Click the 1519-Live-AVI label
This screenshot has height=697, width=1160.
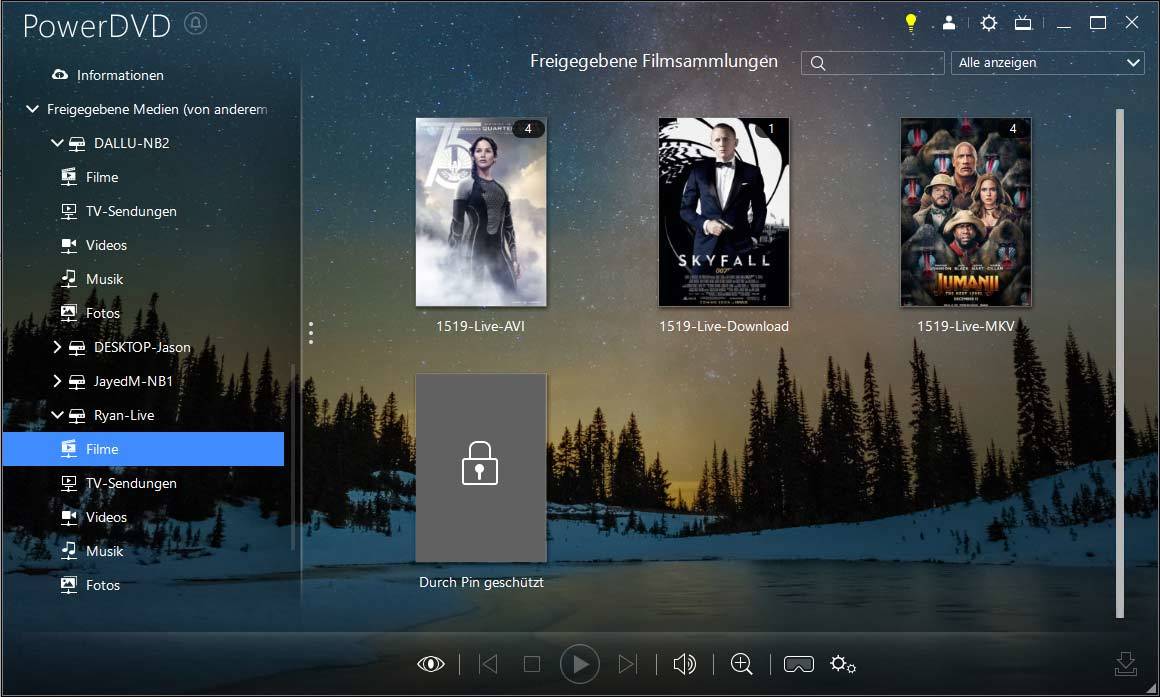pyautogui.click(x=480, y=326)
